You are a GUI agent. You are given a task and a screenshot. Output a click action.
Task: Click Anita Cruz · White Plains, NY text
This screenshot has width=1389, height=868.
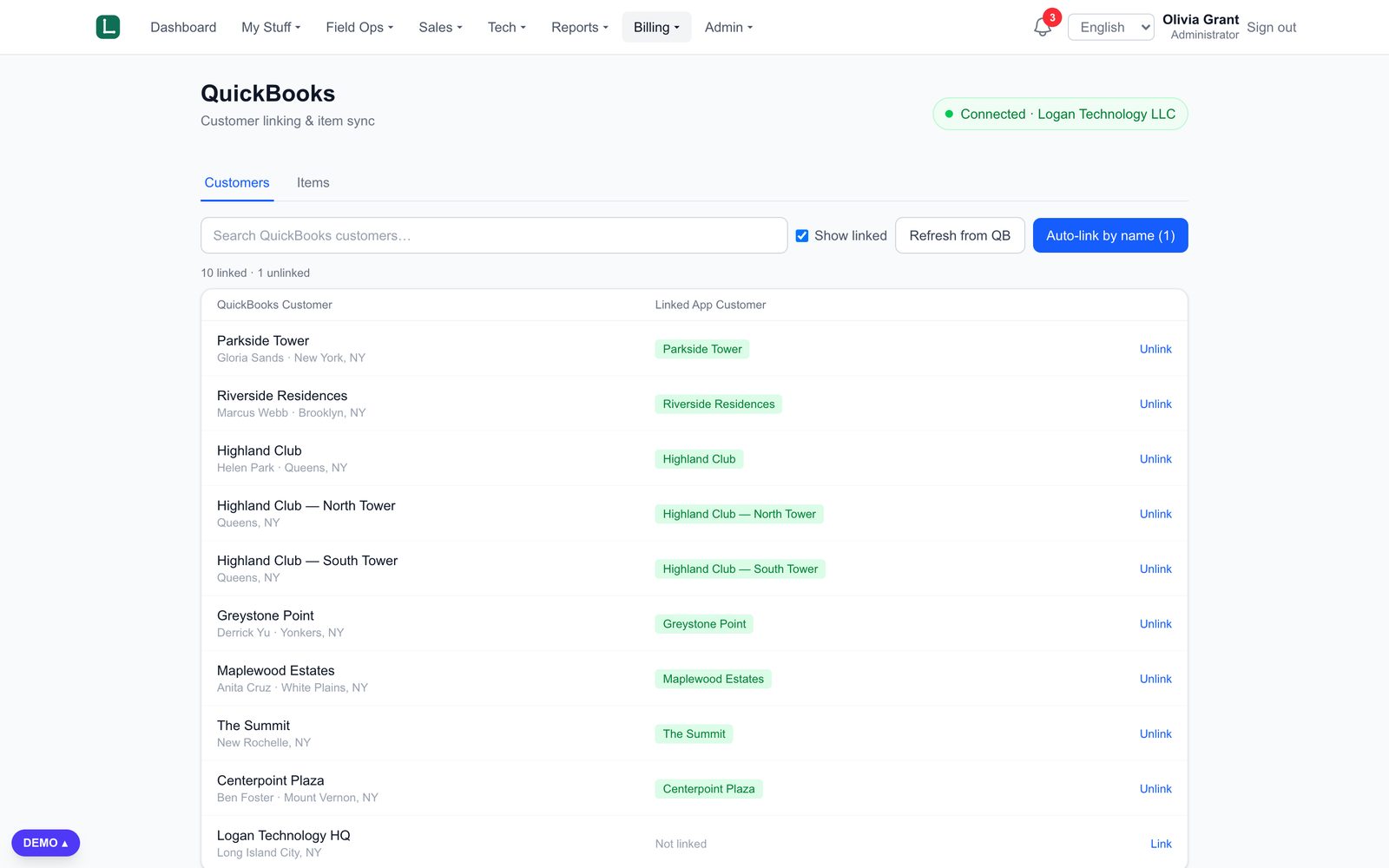(x=293, y=687)
